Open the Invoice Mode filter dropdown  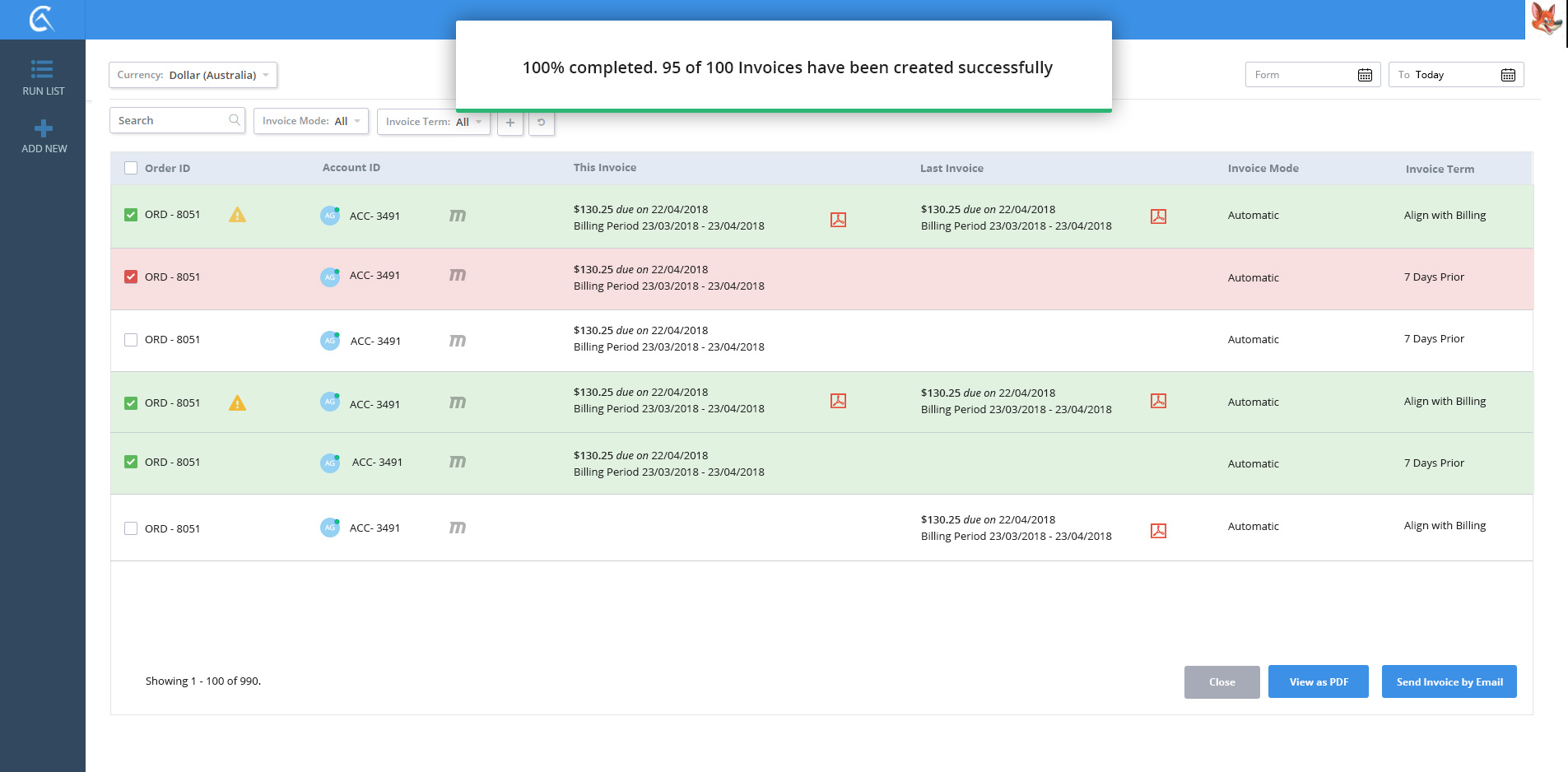310,121
